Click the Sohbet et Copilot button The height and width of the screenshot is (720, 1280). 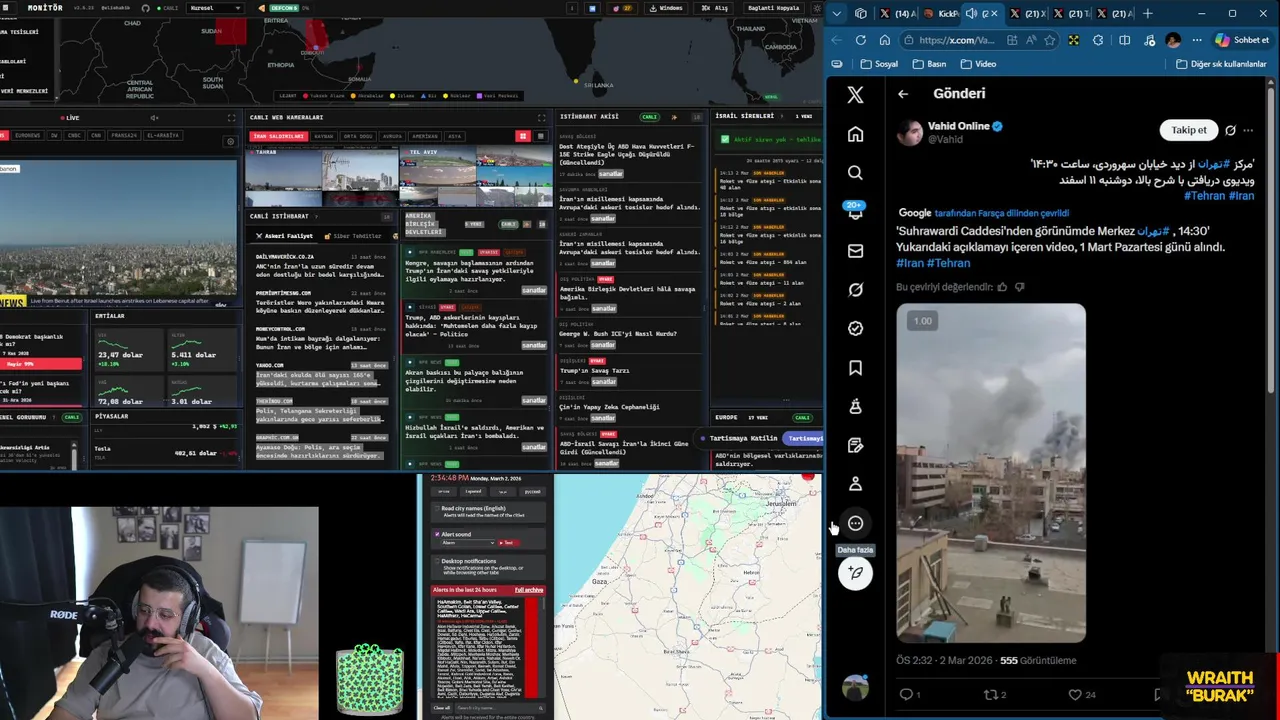[1242, 40]
